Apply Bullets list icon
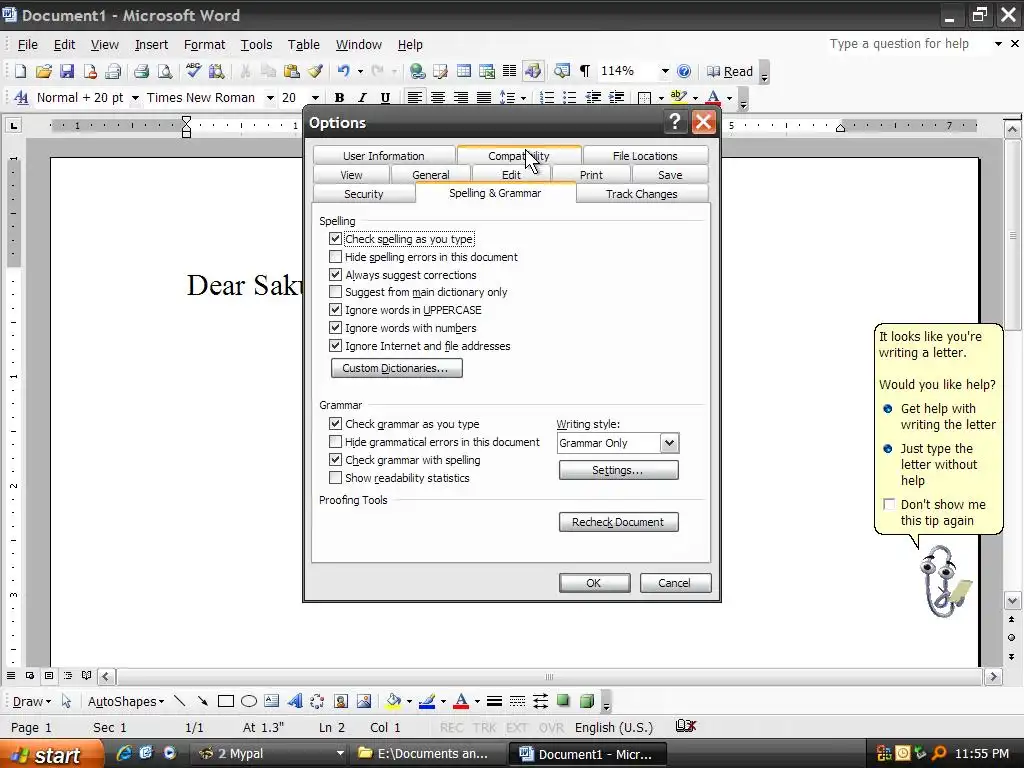 click(x=569, y=98)
